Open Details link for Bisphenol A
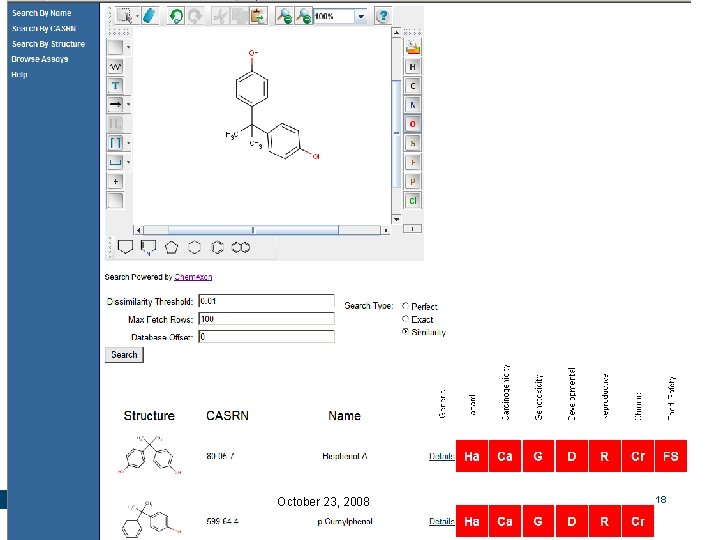Image resolution: width=720 pixels, height=540 pixels. pyautogui.click(x=441, y=456)
